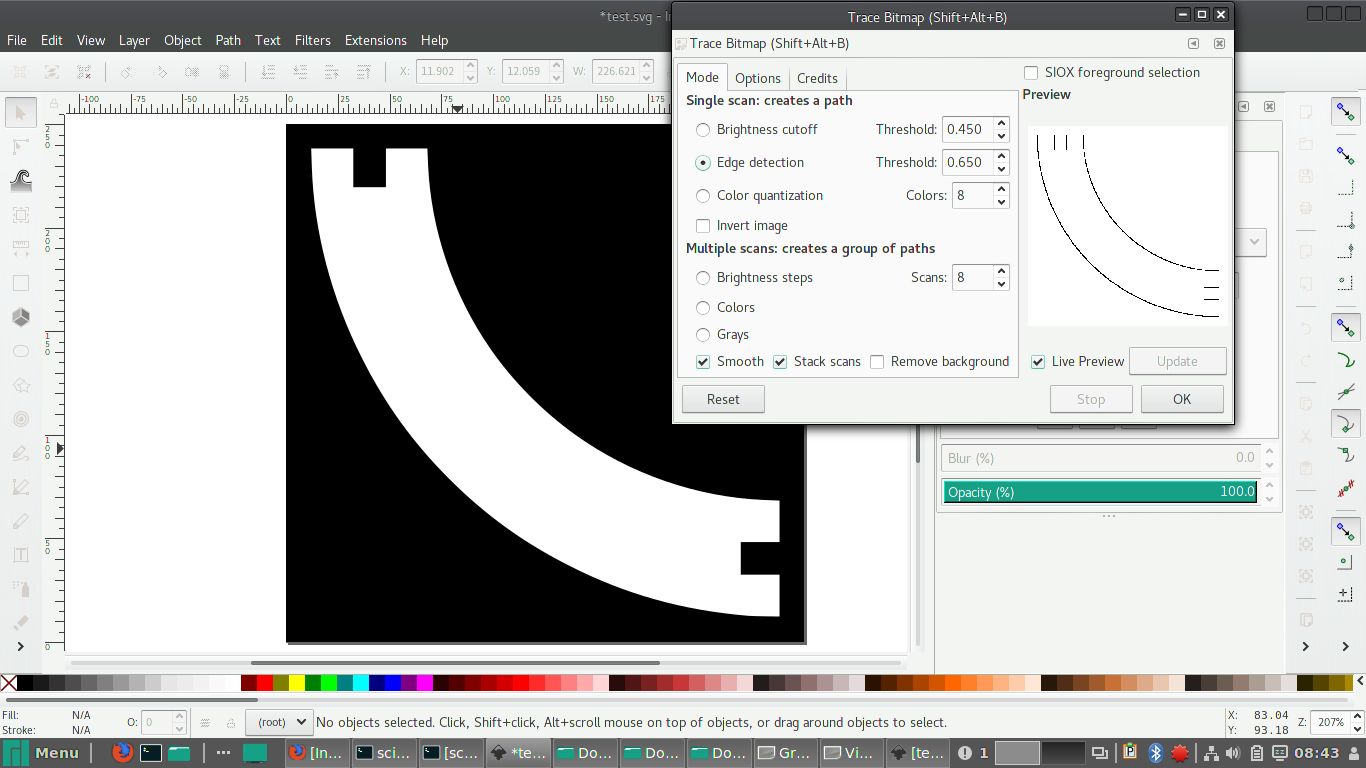Choose the Brightness cutoff radio option
This screenshot has width=1366, height=768.
coord(703,130)
